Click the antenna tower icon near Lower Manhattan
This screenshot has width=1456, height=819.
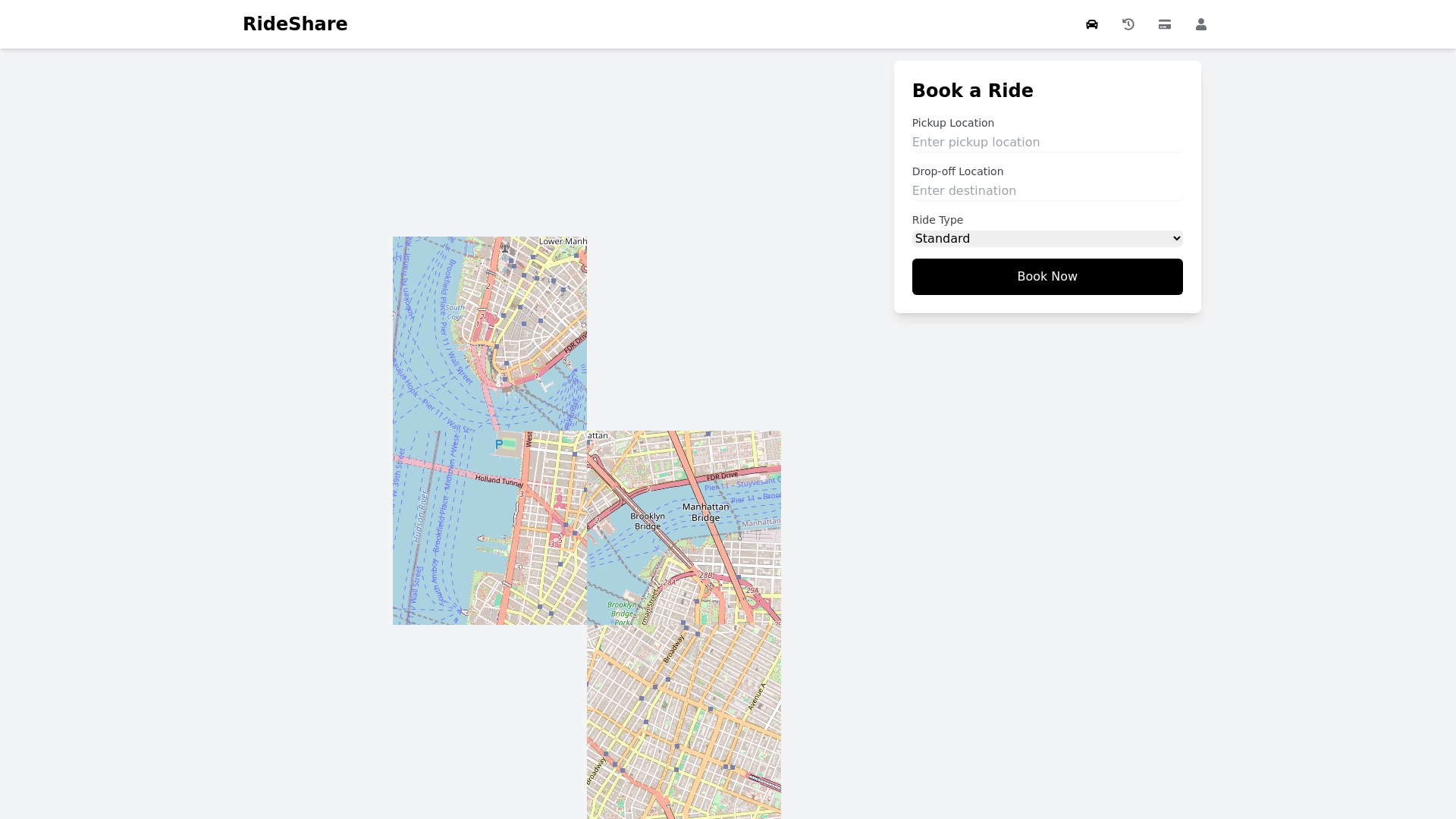pos(505,247)
